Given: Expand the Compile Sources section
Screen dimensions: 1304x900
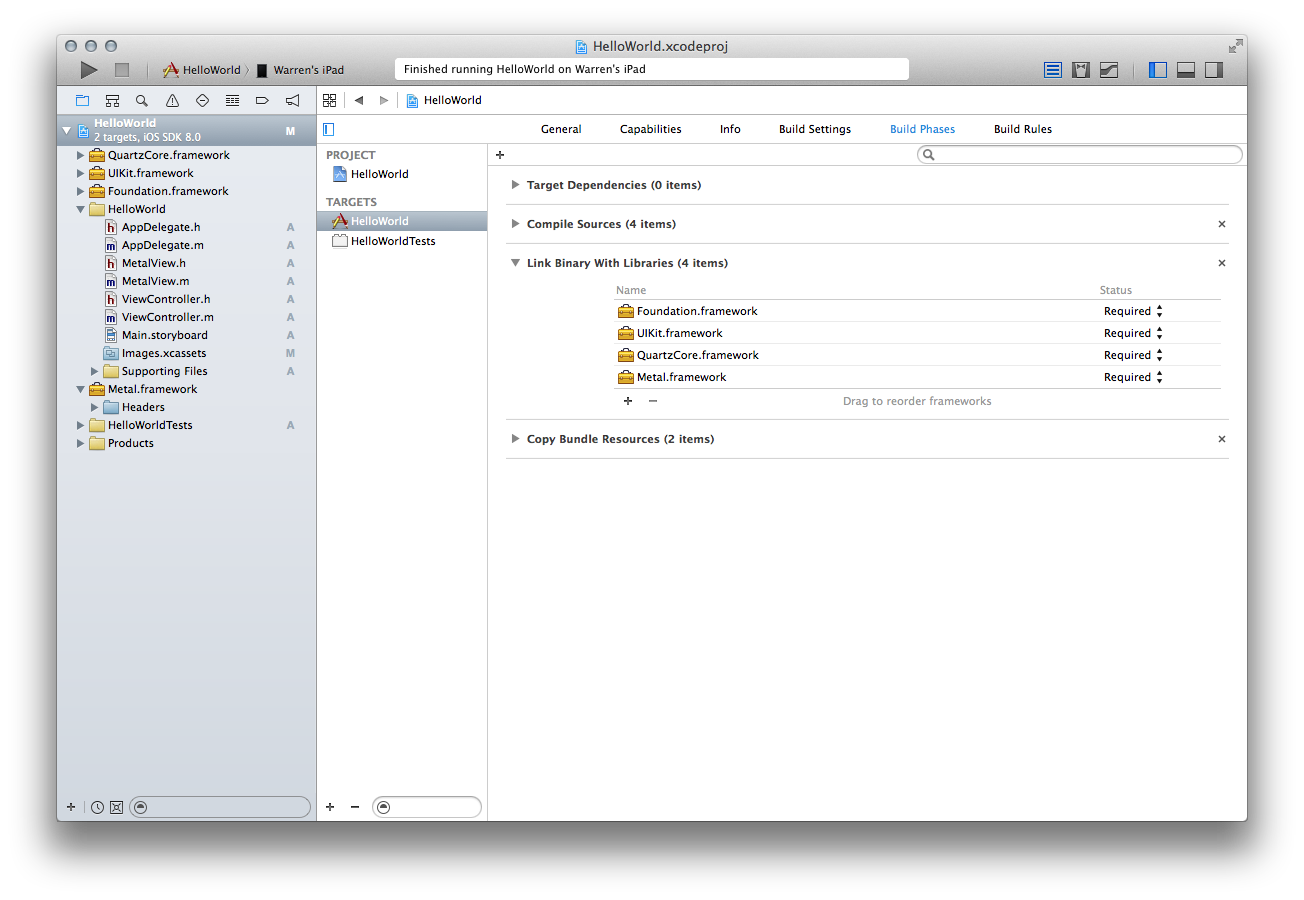Looking at the screenshot, I should tap(515, 224).
